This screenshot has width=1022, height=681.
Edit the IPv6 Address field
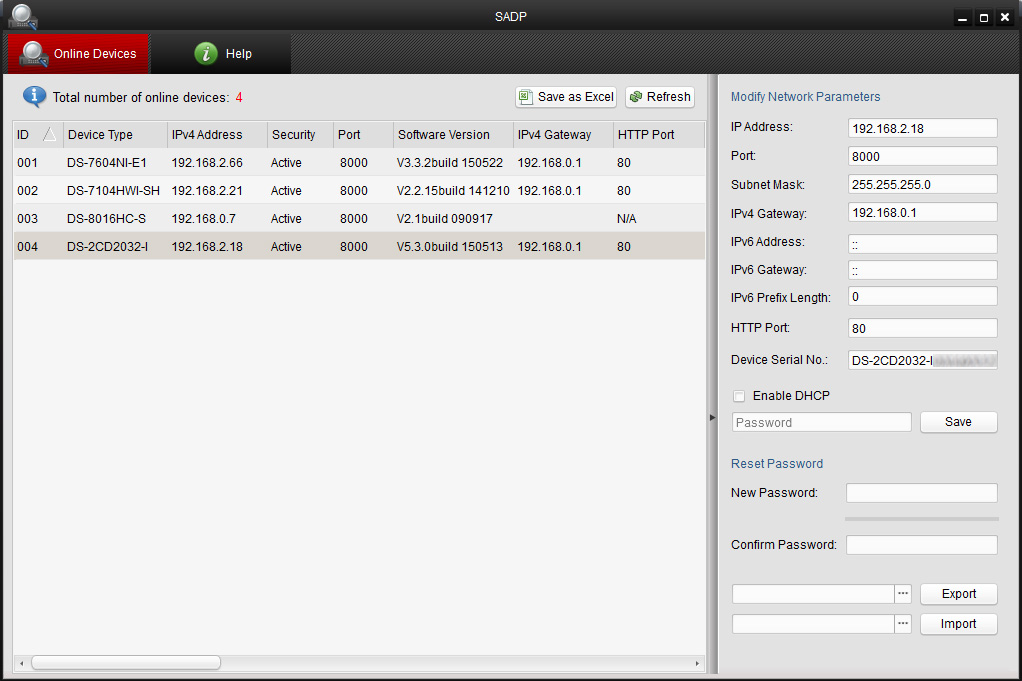pyautogui.click(x=922, y=244)
